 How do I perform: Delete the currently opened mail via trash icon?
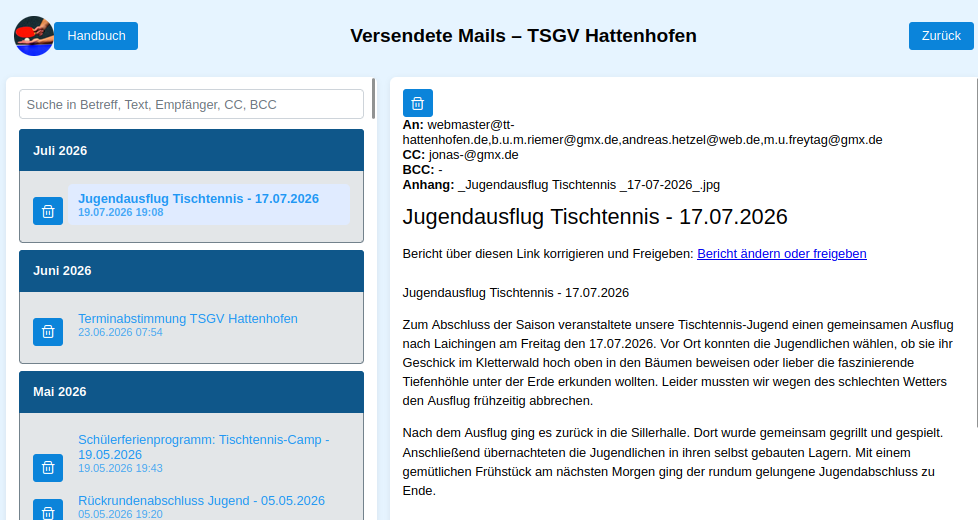(418, 103)
